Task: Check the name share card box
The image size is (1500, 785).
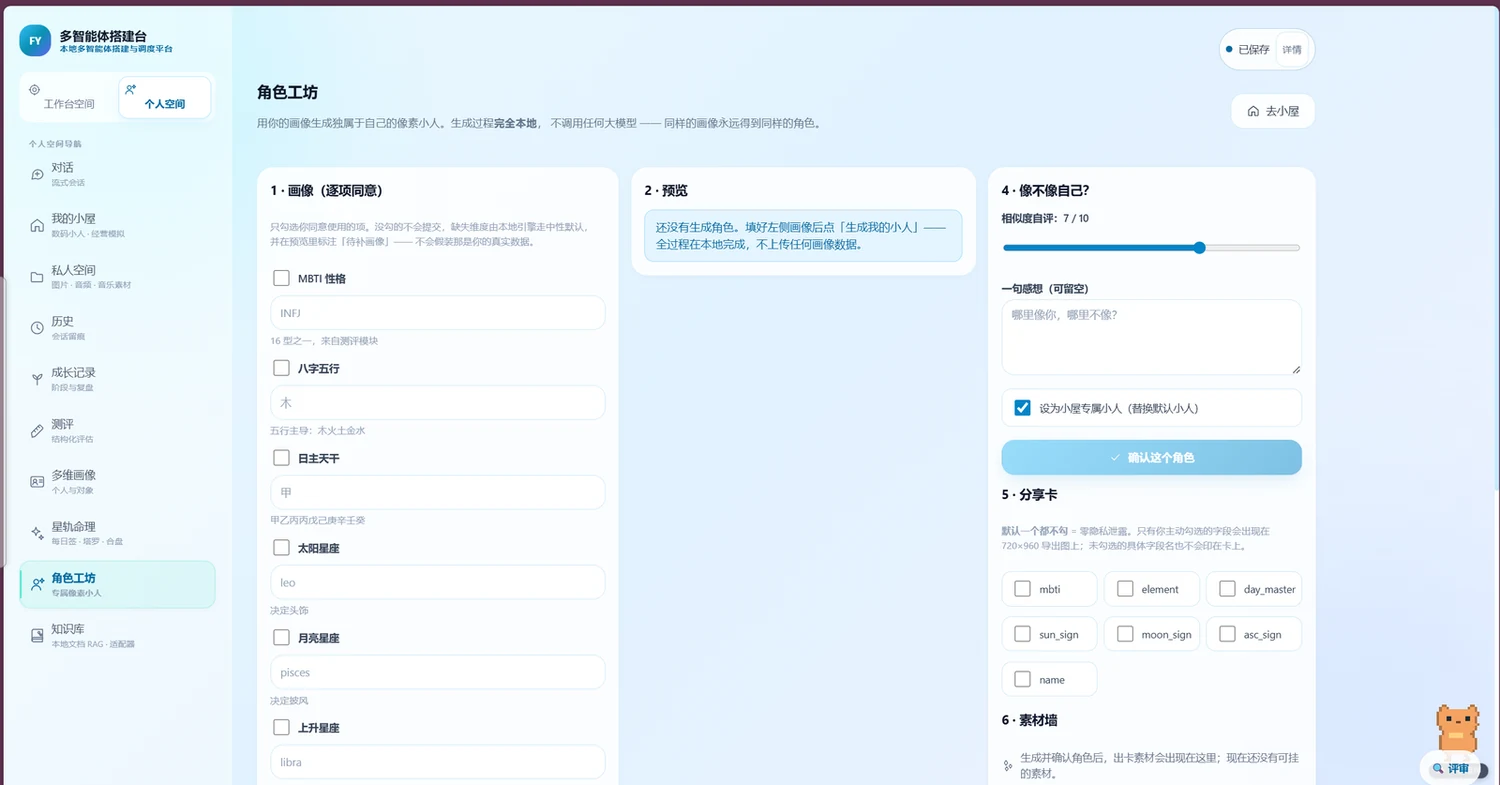Action: click(x=1022, y=679)
